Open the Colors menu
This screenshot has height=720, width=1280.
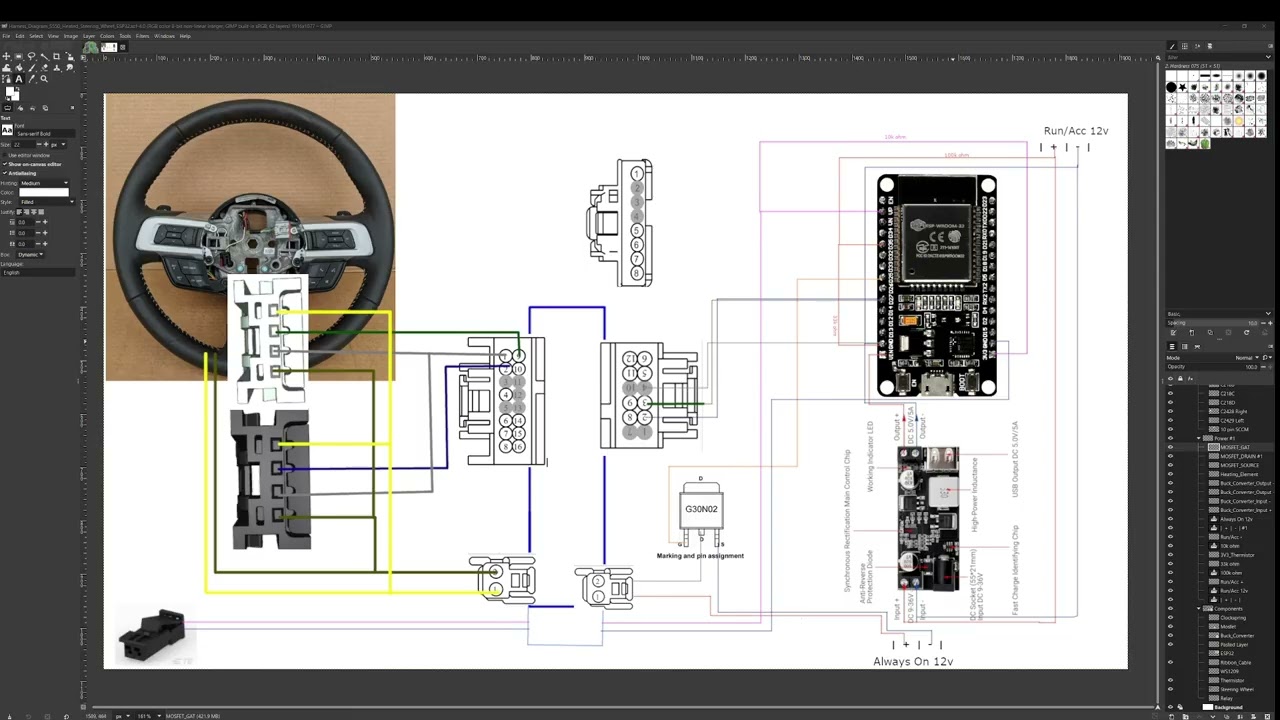pyautogui.click(x=107, y=36)
